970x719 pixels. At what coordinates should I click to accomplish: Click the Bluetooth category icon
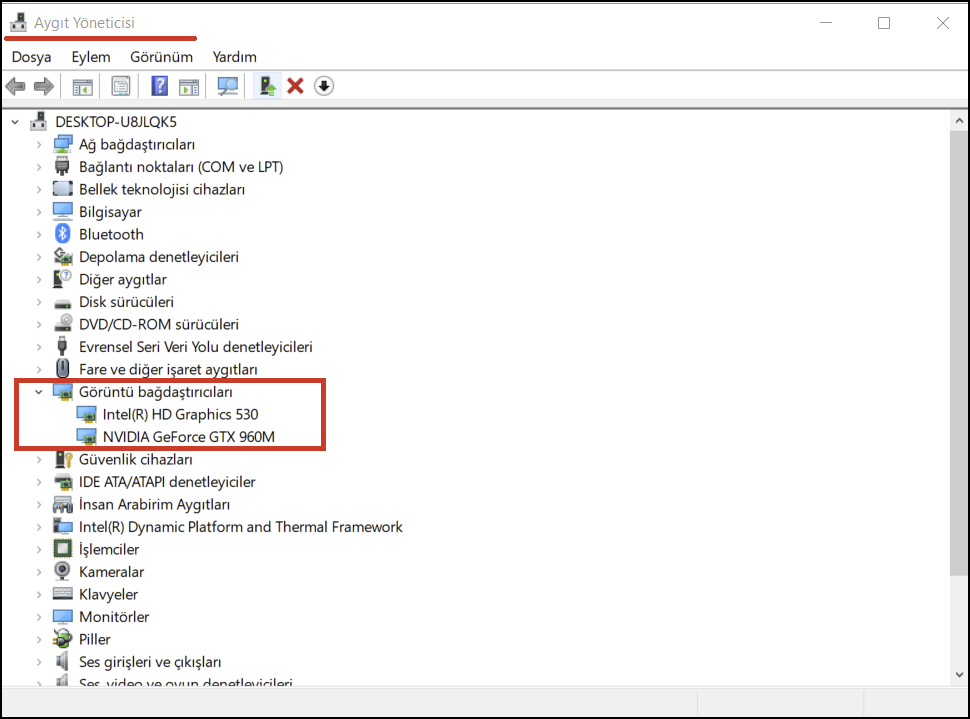pos(62,234)
